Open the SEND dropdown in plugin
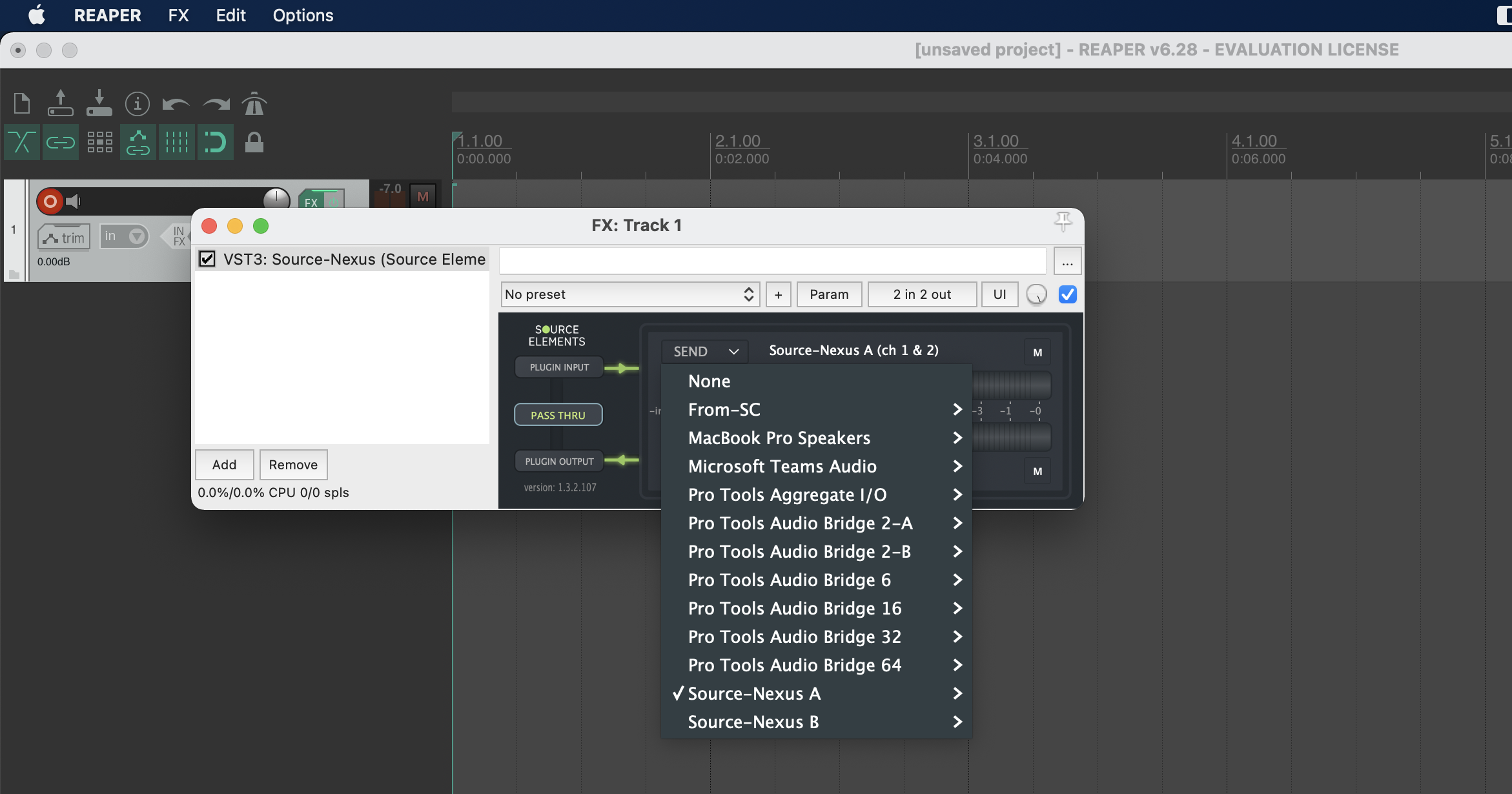The height and width of the screenshot is (794, 1512). point(704,351)
